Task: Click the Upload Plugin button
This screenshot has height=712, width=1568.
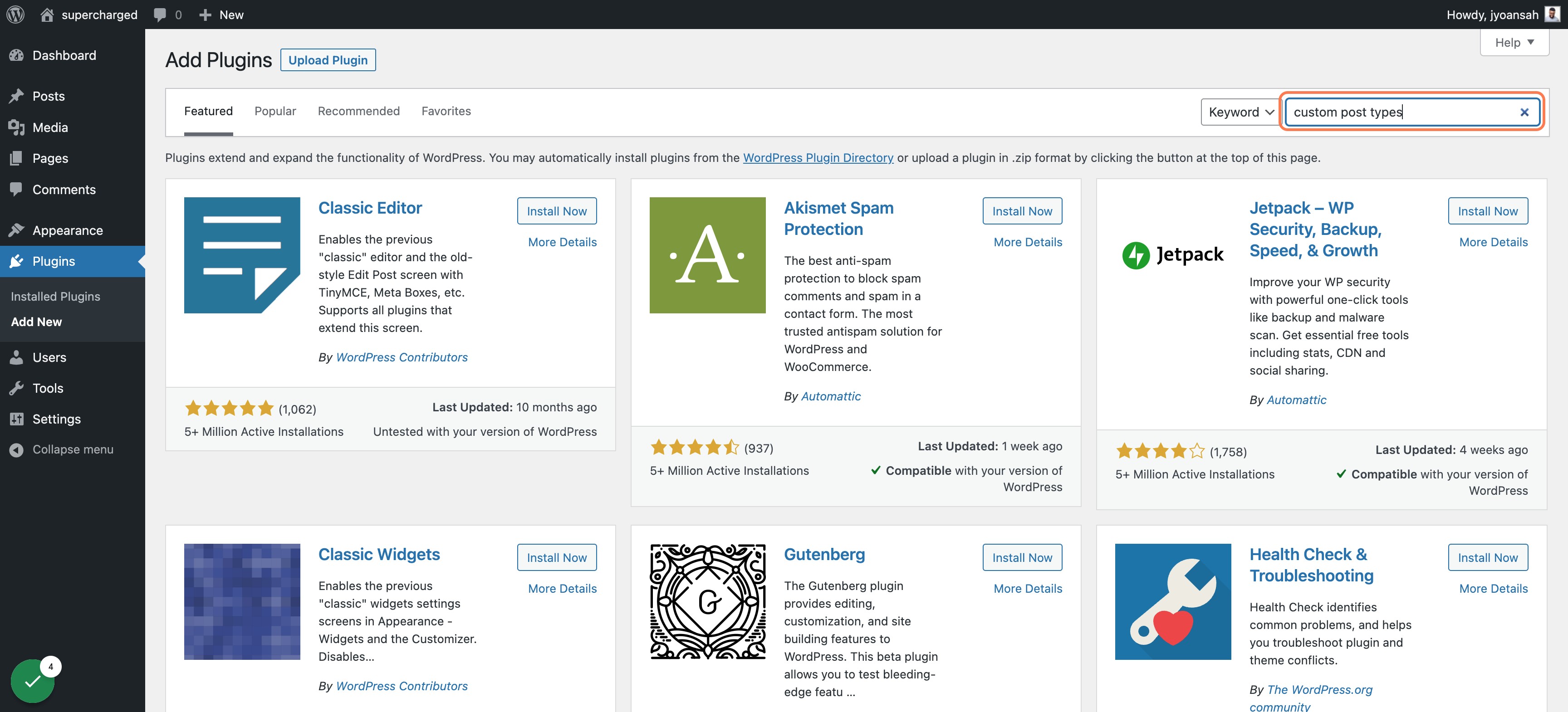Action: coord(328,60)
